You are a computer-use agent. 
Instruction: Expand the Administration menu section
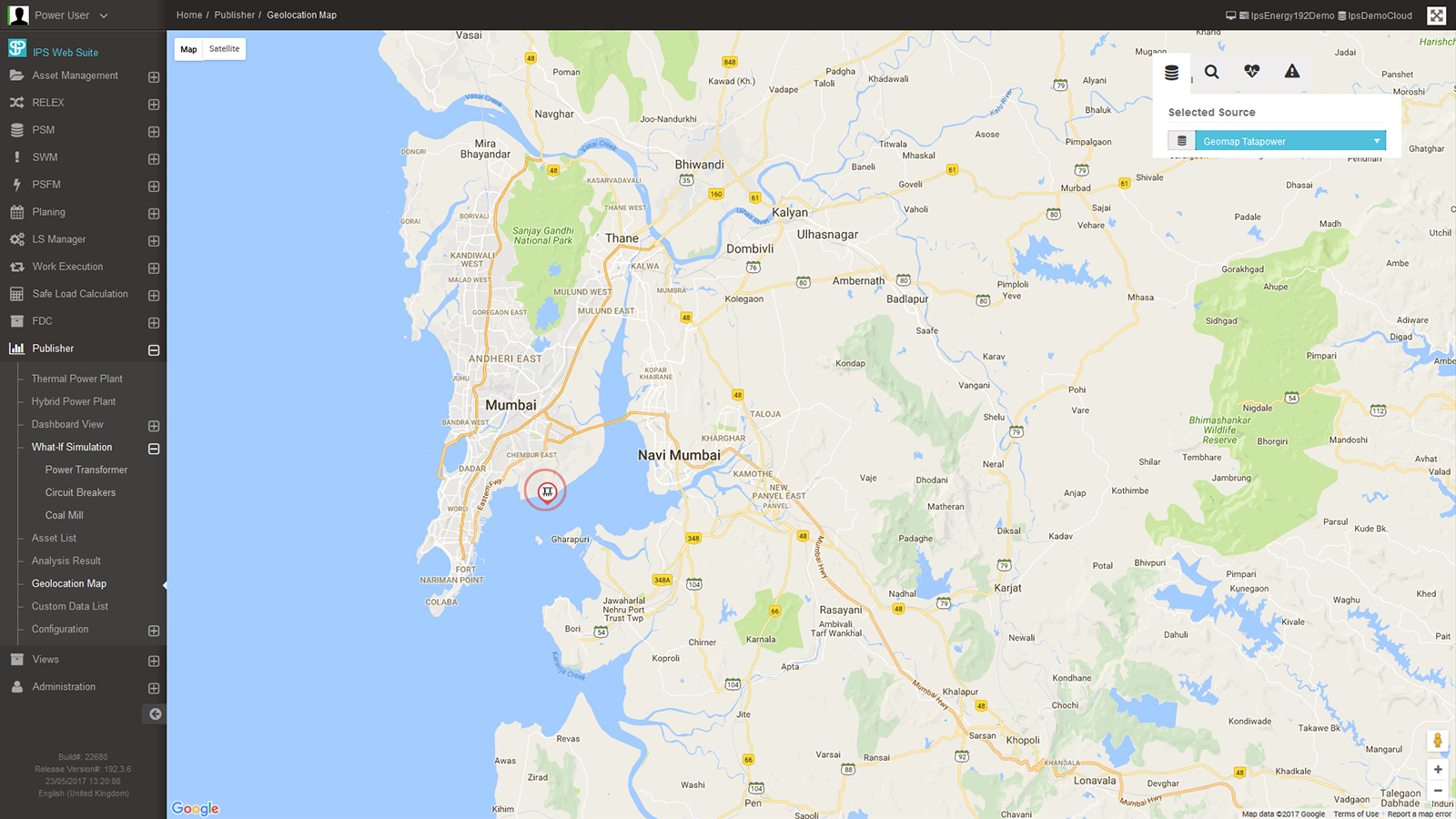pyautogui.click(x=154, y=689)
